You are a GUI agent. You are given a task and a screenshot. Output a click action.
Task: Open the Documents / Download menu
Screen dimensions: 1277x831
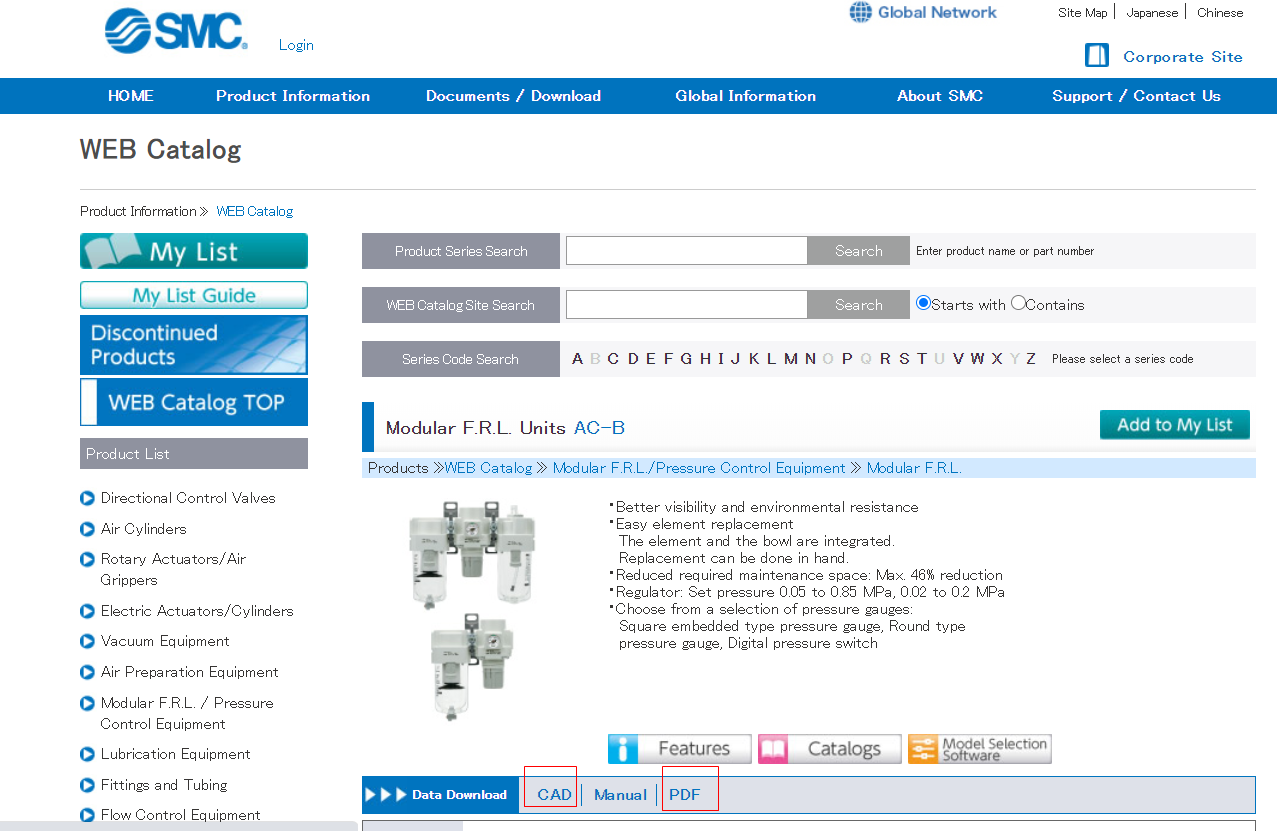click(513, 96)
